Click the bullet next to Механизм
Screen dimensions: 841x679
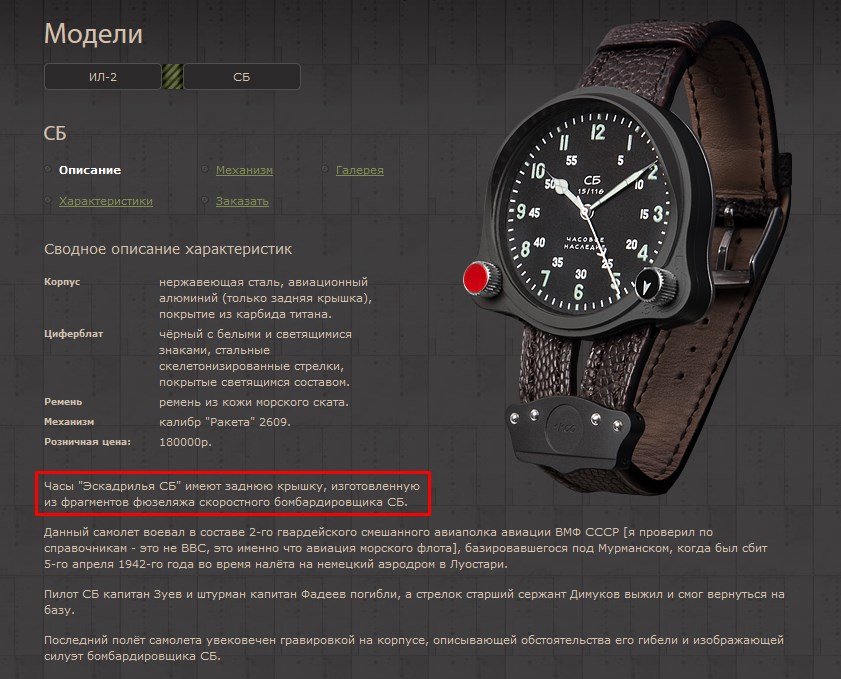[x=205, y=169]
